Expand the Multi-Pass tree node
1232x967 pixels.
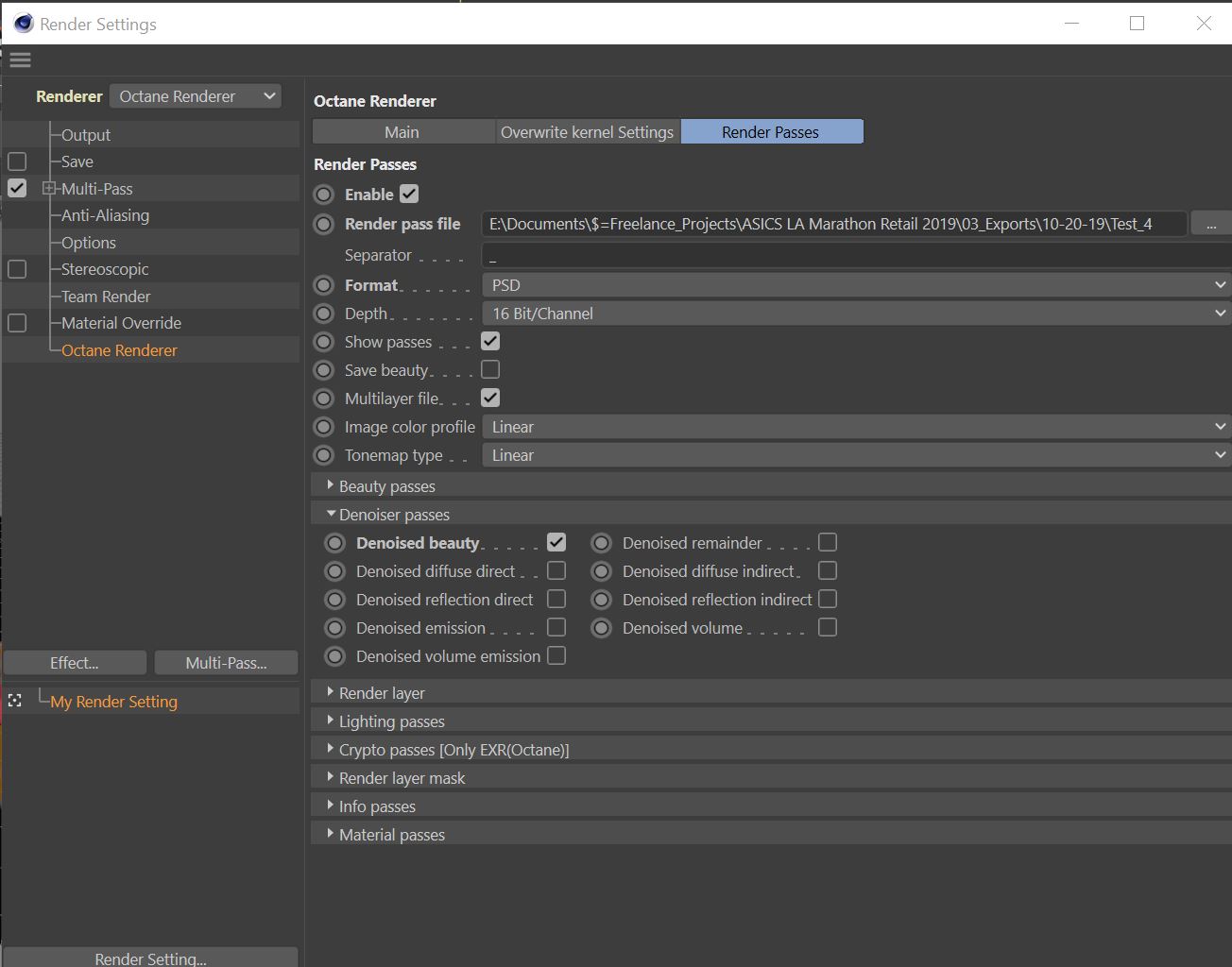(x=49, y=189)
